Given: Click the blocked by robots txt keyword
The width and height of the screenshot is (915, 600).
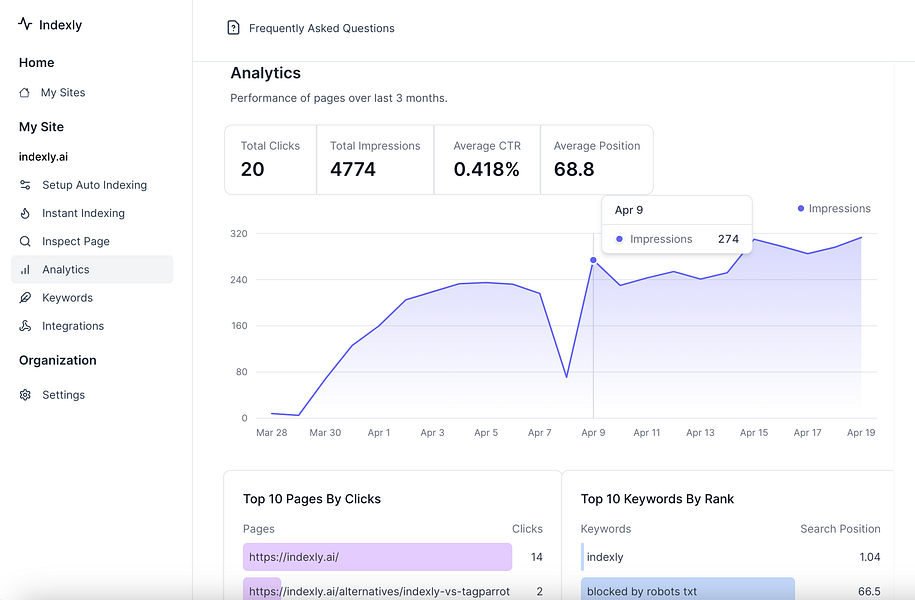Looking at the screenshot, I should point(642,591).
